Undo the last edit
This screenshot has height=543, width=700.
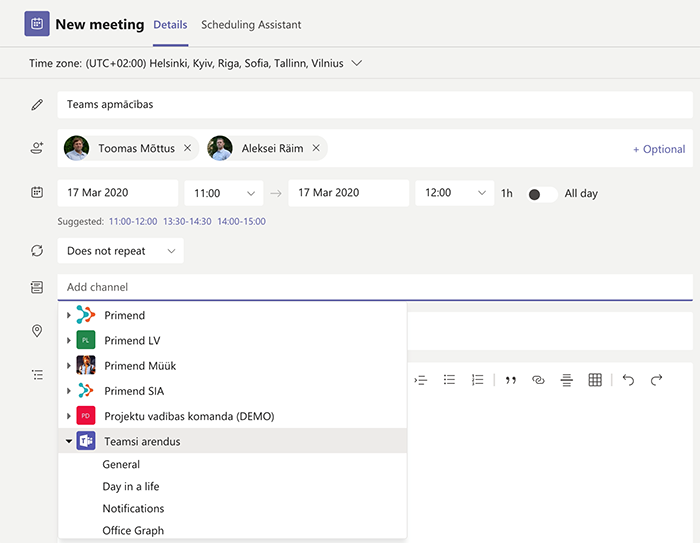point(628,380)
